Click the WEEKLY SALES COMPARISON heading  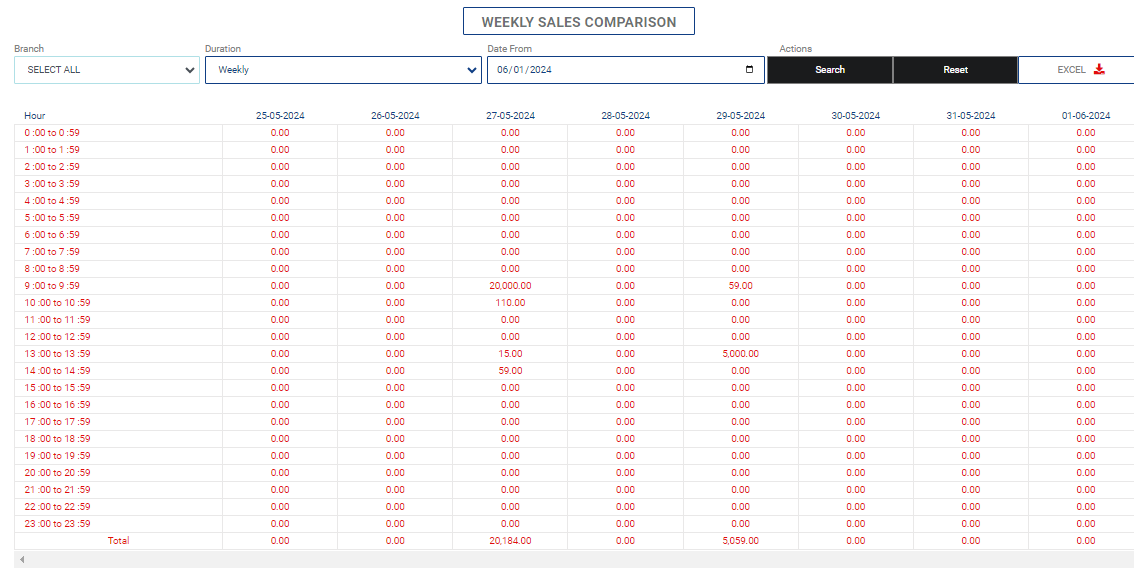tap(578, 20)
